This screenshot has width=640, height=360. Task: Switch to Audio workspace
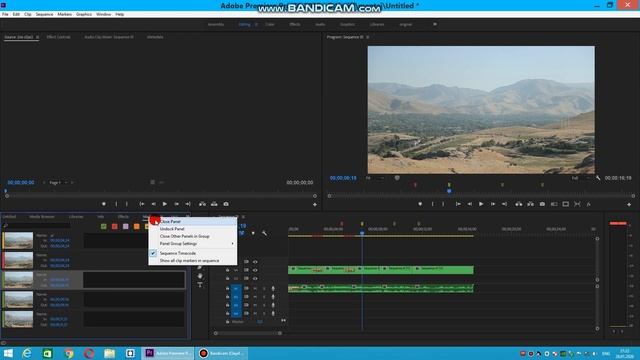[x=320, y=24]
